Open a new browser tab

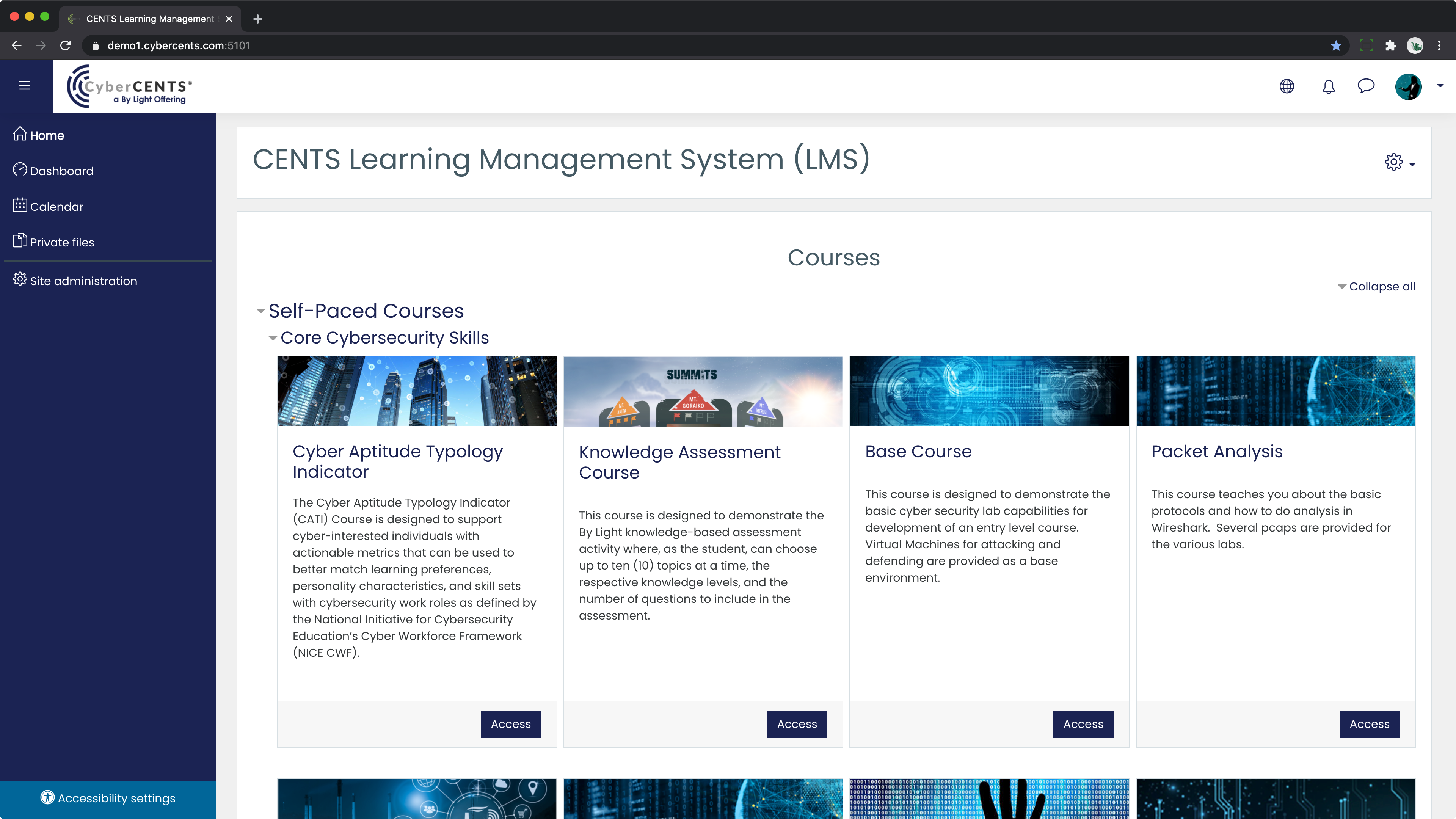point(258,19)
